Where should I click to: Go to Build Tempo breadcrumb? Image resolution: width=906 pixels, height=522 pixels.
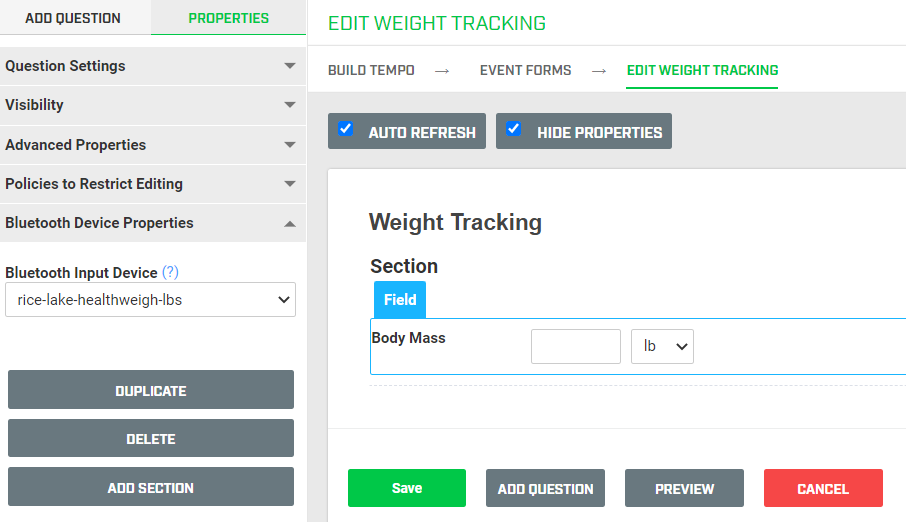tap(371, 70)
